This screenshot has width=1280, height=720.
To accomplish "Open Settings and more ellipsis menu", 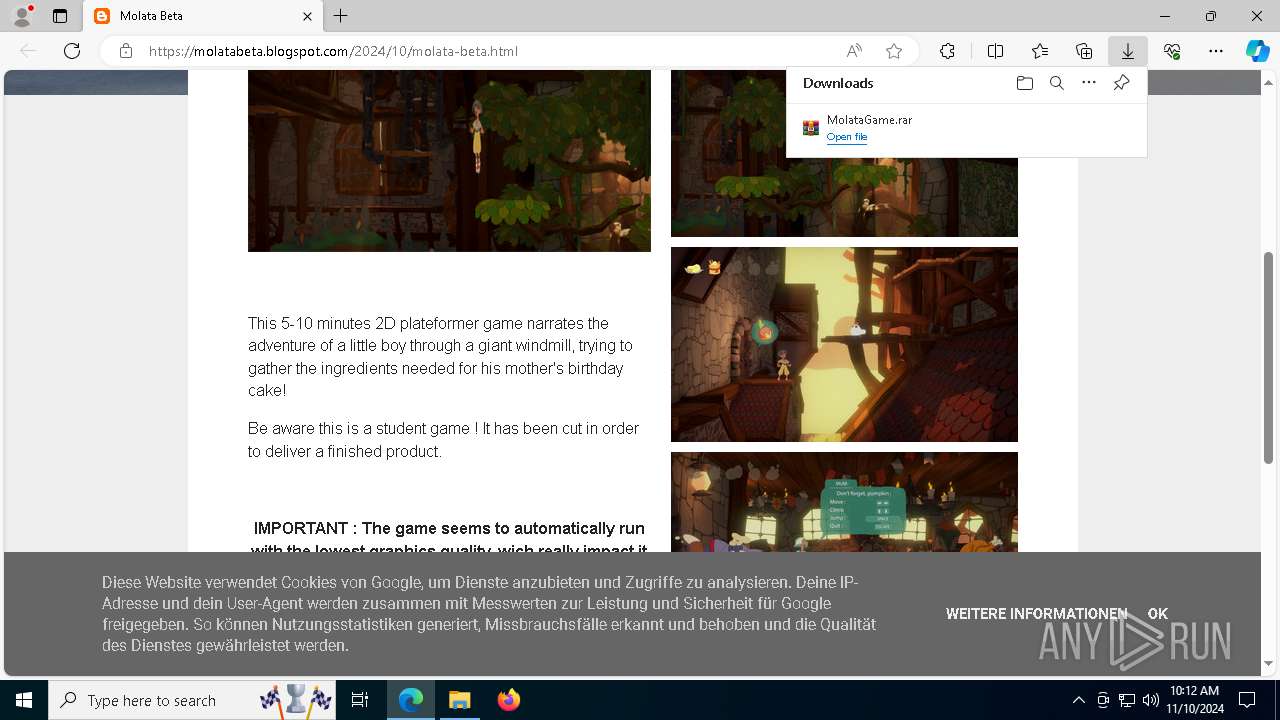I will coord(1216,51).
